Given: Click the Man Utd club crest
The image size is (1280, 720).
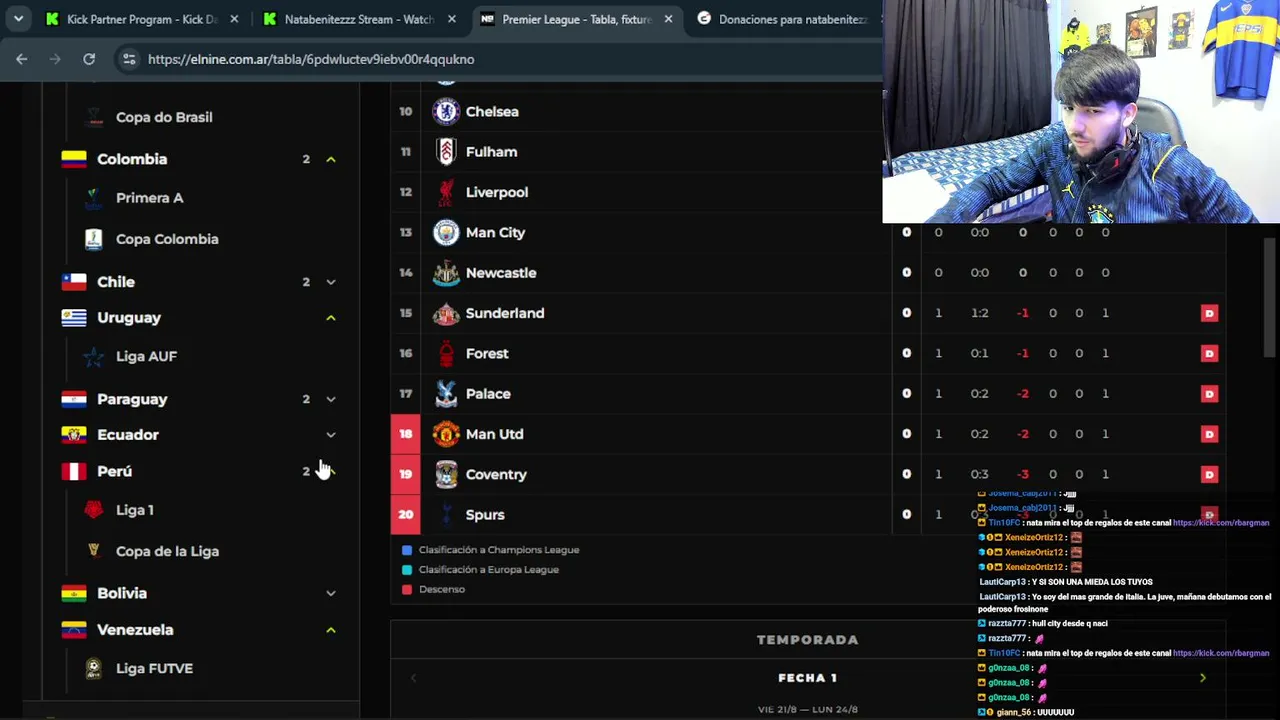Looking at the screenshot, I should point(446,434).
